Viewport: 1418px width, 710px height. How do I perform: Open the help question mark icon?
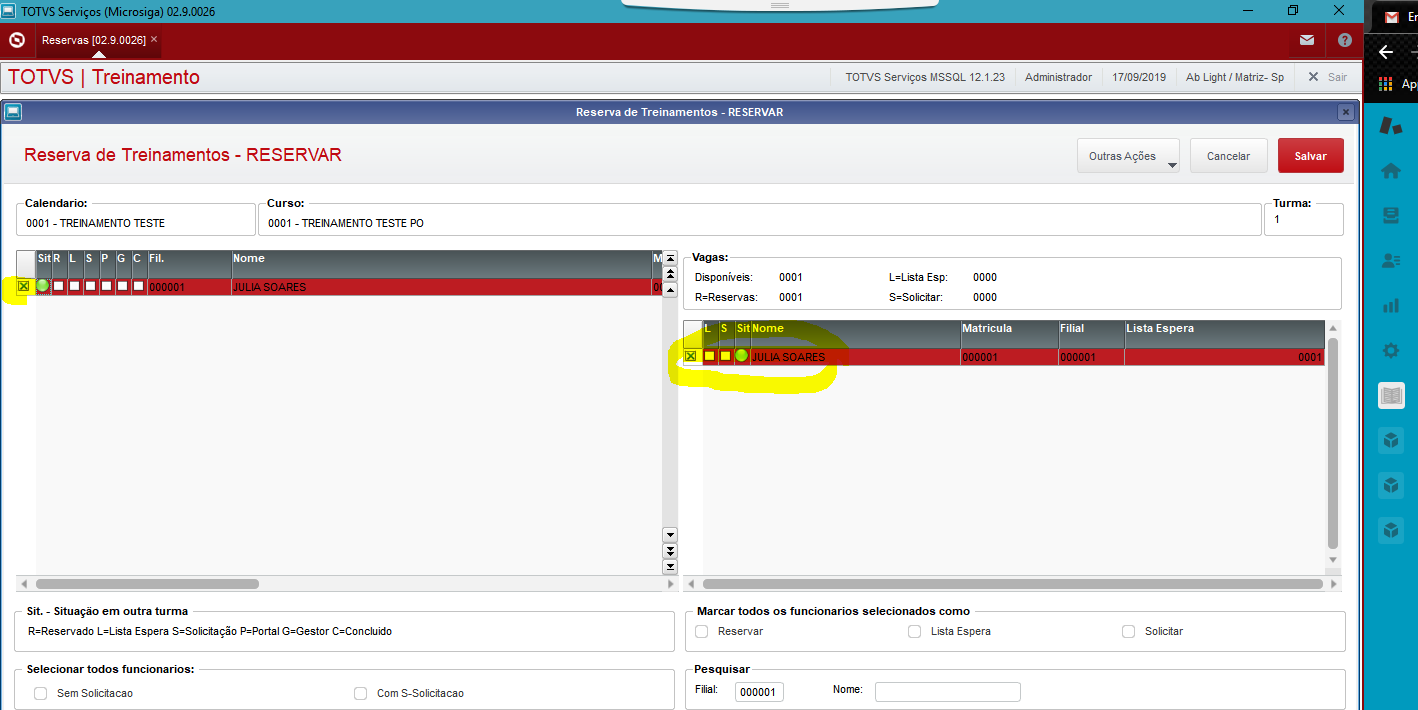1345,41
